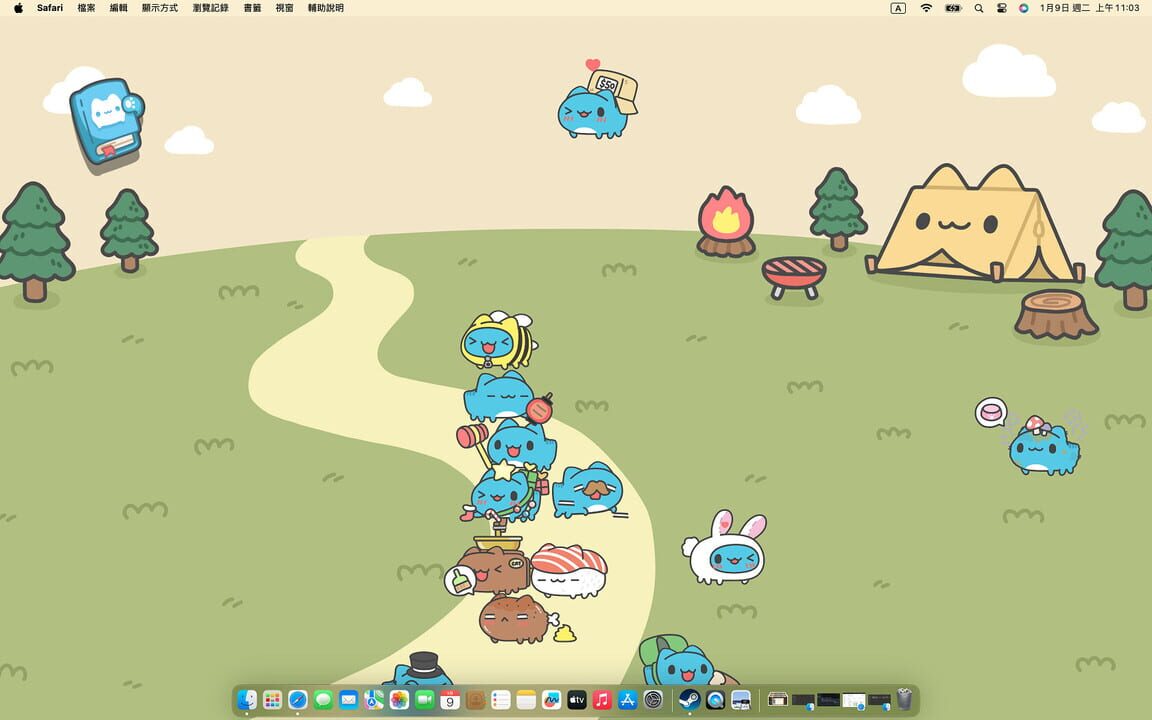Launch Steam from the Dock
Viewport: 1152px width, 720px height.
click(x=688, y=700)
